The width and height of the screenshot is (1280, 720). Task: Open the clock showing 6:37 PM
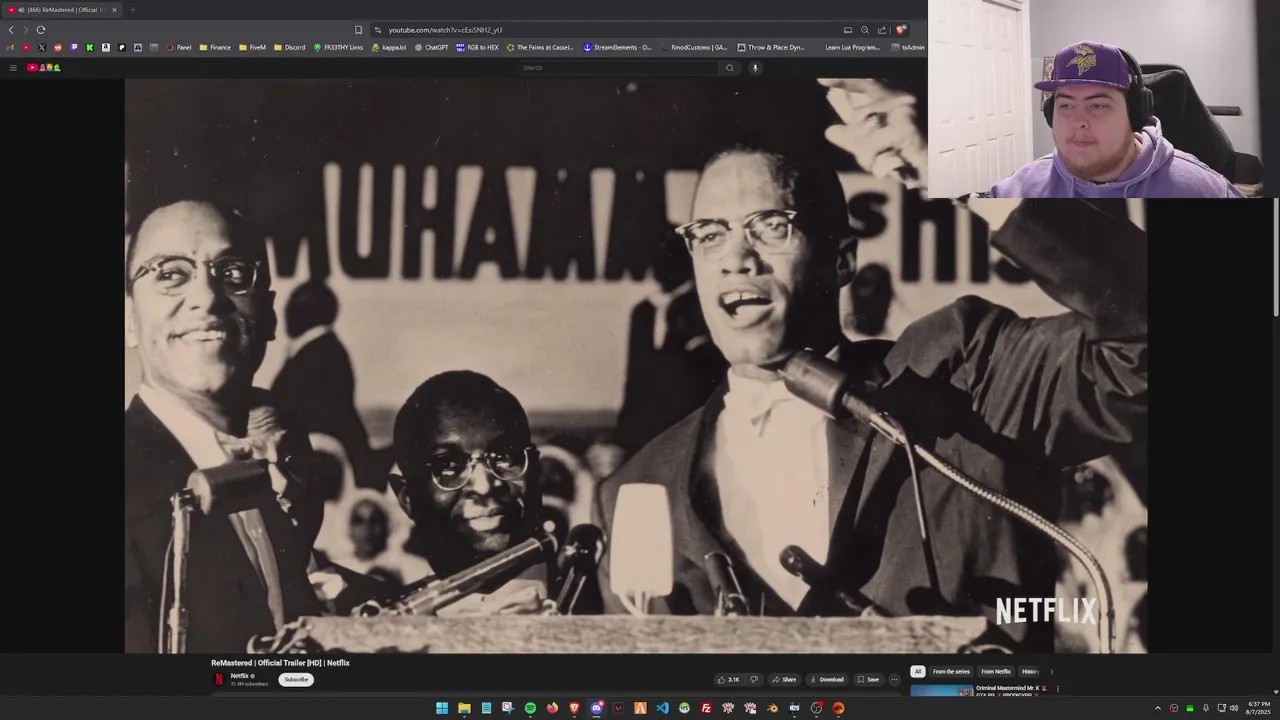click(x=1259, y=708)
